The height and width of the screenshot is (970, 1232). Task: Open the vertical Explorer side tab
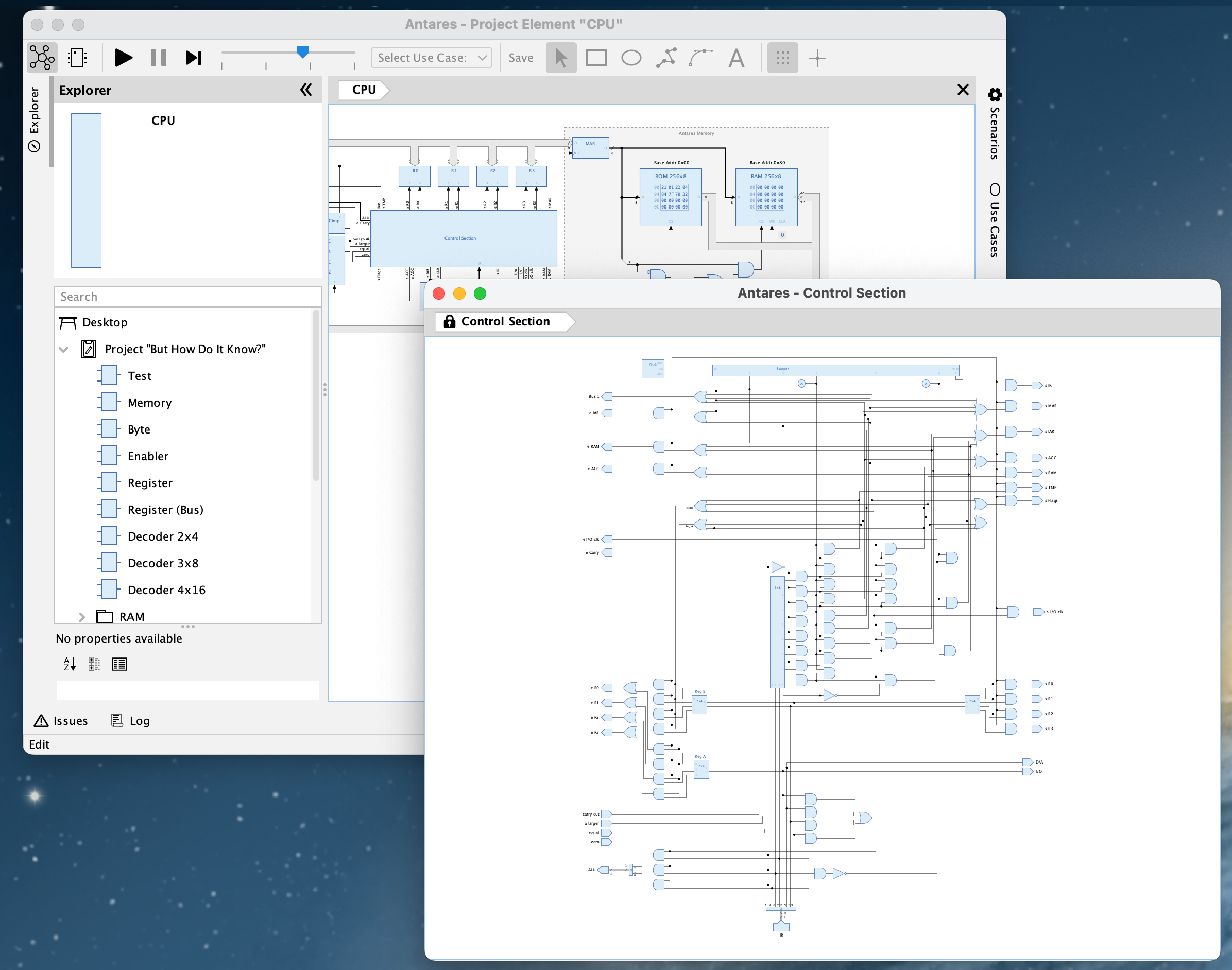(34, 119)
